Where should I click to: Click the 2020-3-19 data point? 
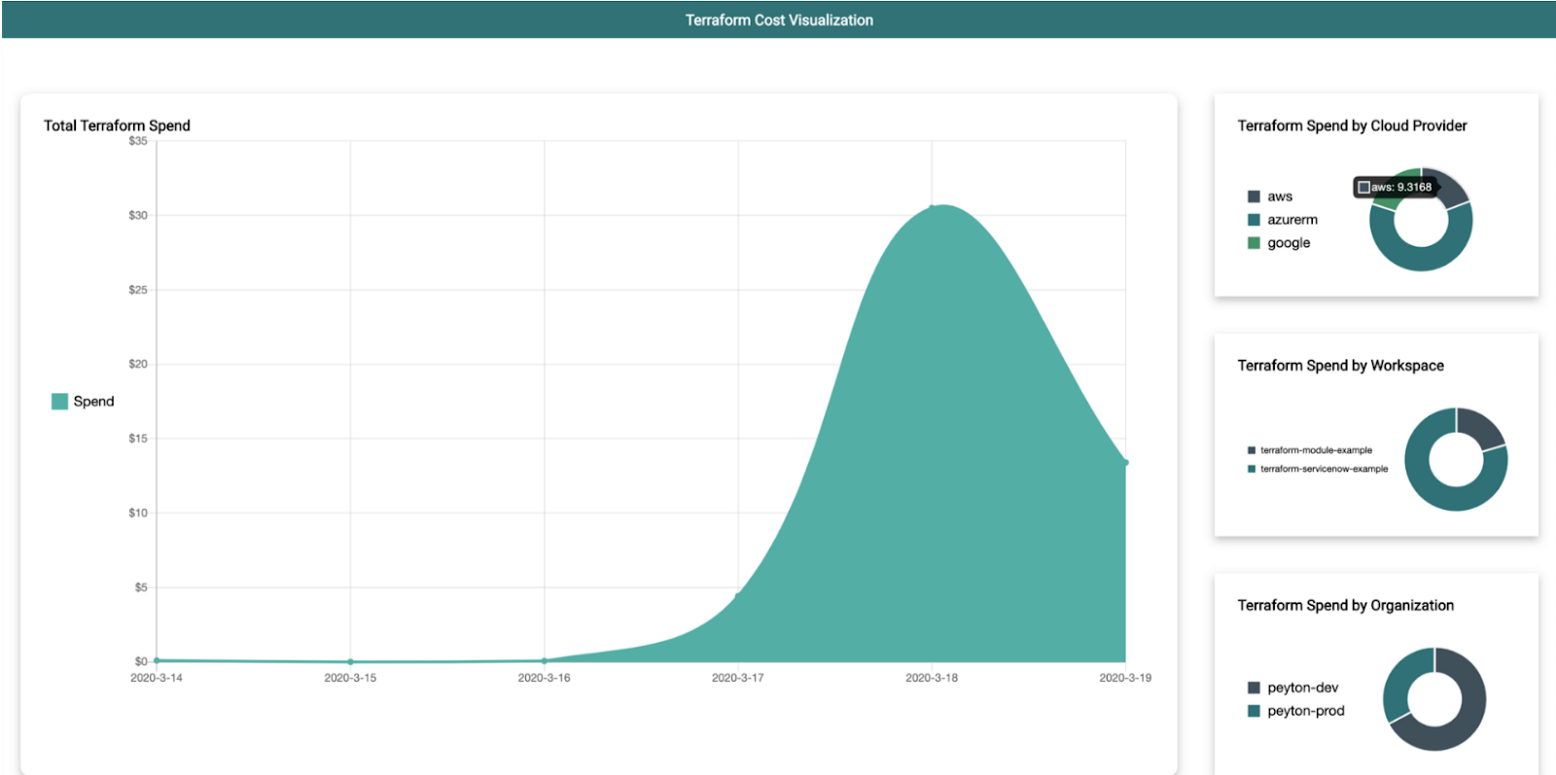pos(1126,462)
